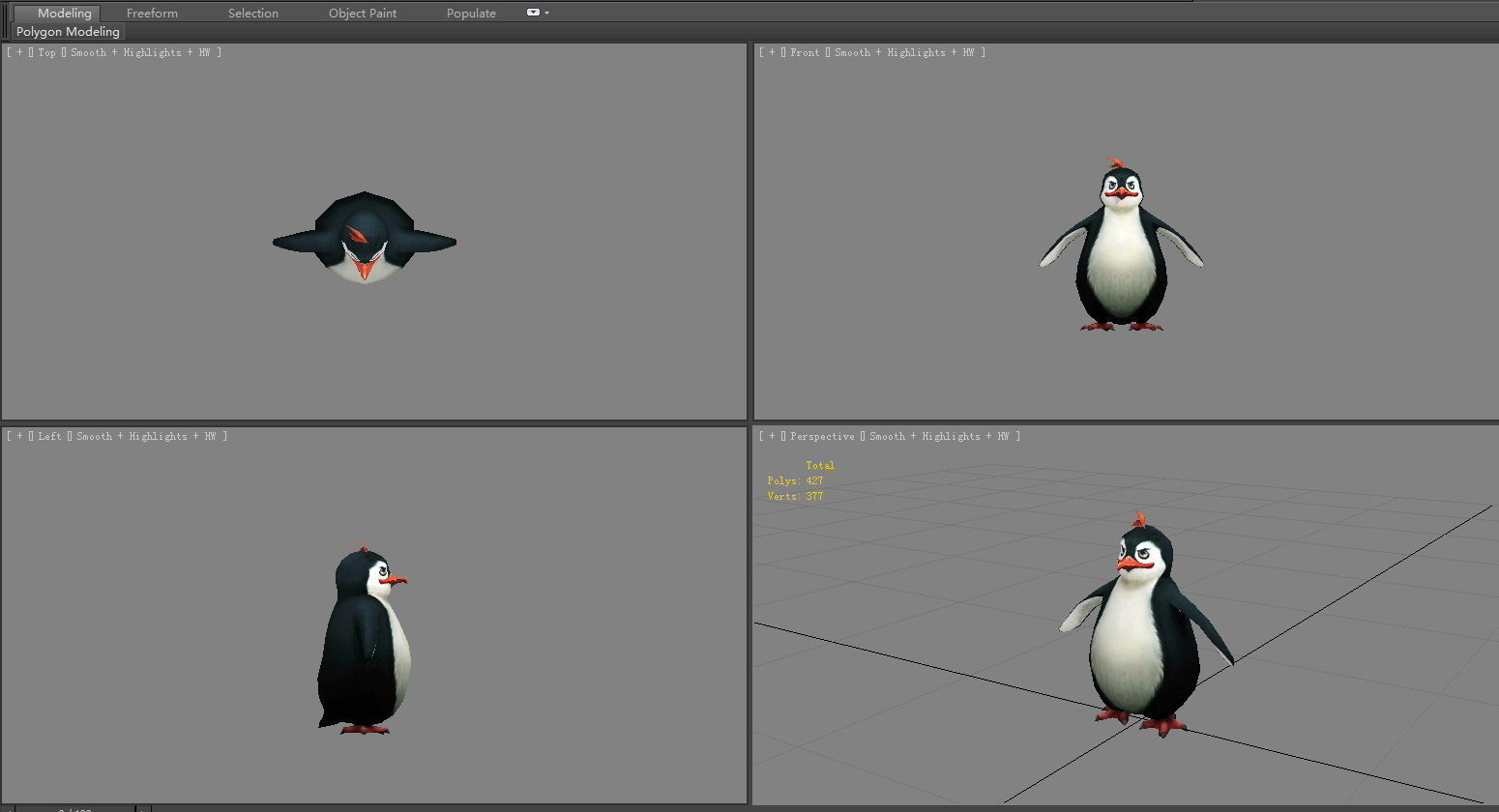Click the yellow Total statistics heading
This screenshot has height=812, width=1499.
pyautogui.click(x=820, y=466)
